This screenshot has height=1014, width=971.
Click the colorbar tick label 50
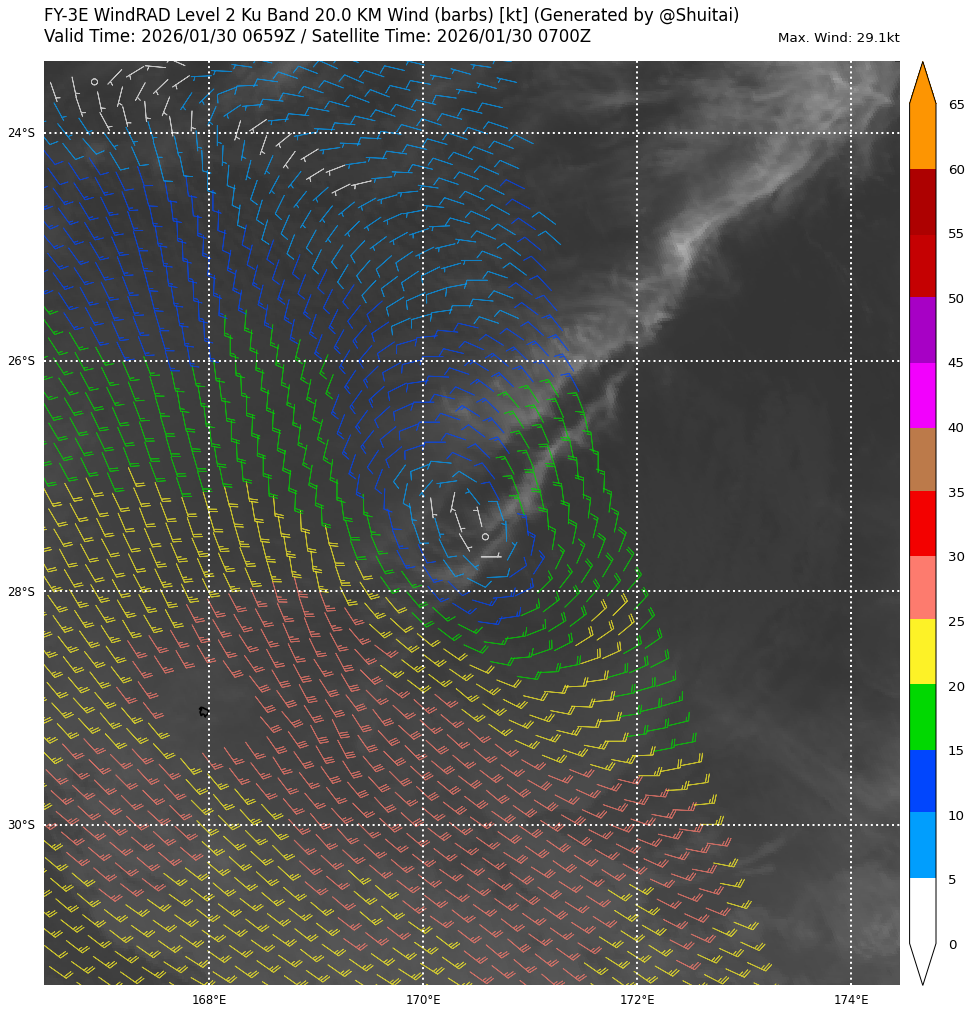pyautogui.click(x=956, y=299)
